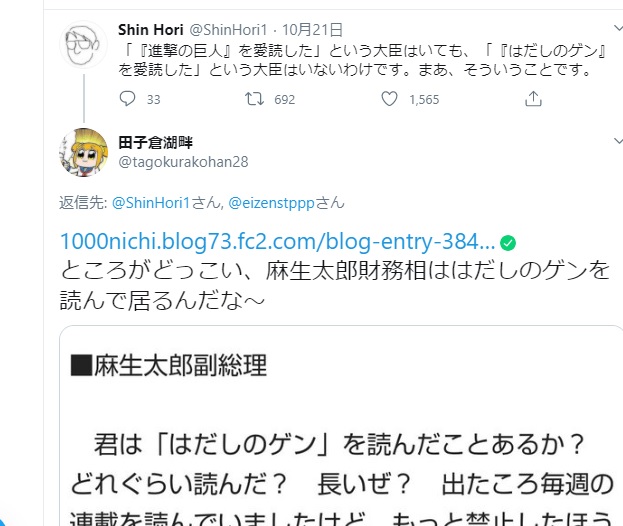
Task: Expand Shin Hori tweet options chevron
Action: pyautogui.click(x=618, y=28)
